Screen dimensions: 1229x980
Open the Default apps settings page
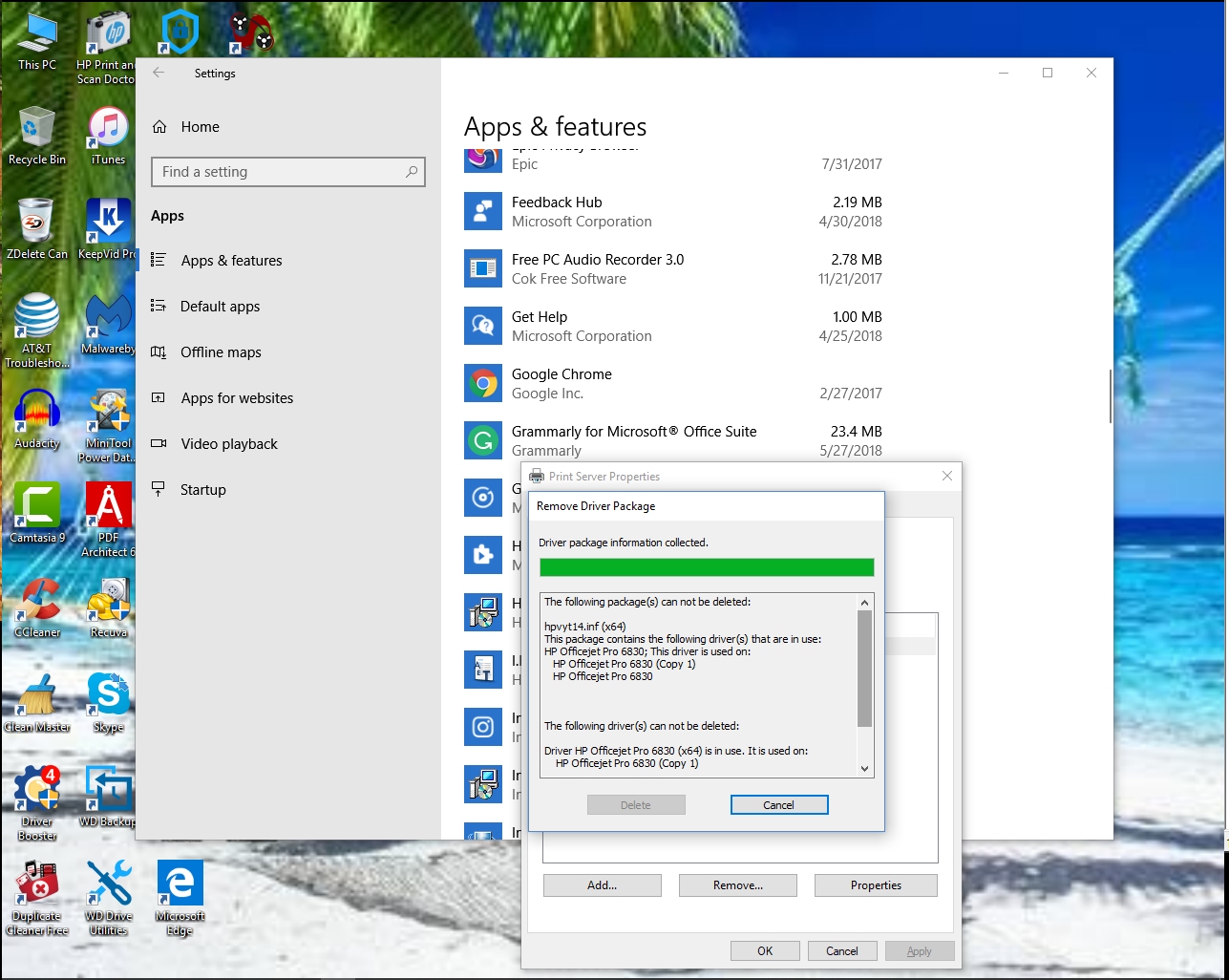click(220, 307)
